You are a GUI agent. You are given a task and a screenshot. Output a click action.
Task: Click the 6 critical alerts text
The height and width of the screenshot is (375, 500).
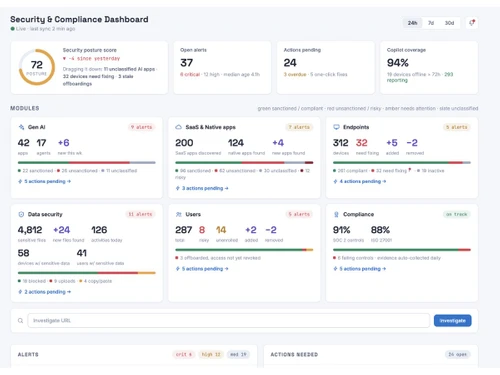(190, 74)
